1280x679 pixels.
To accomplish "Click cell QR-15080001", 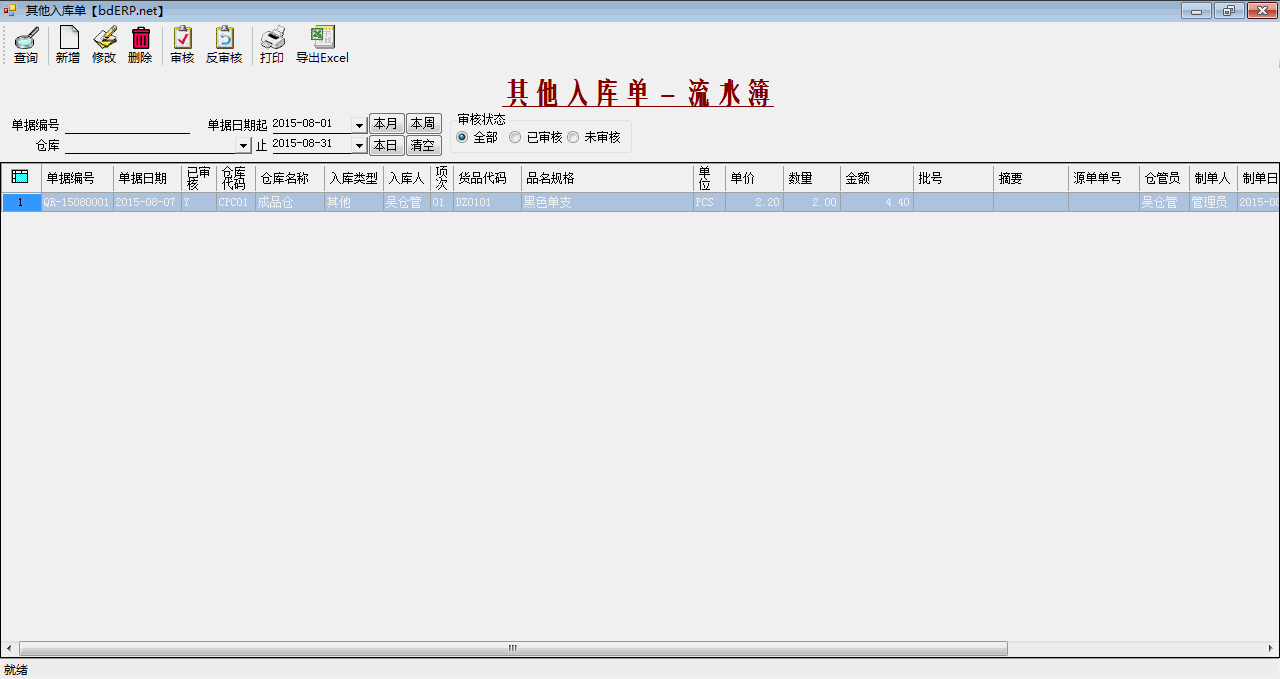I will coord(77,202).
